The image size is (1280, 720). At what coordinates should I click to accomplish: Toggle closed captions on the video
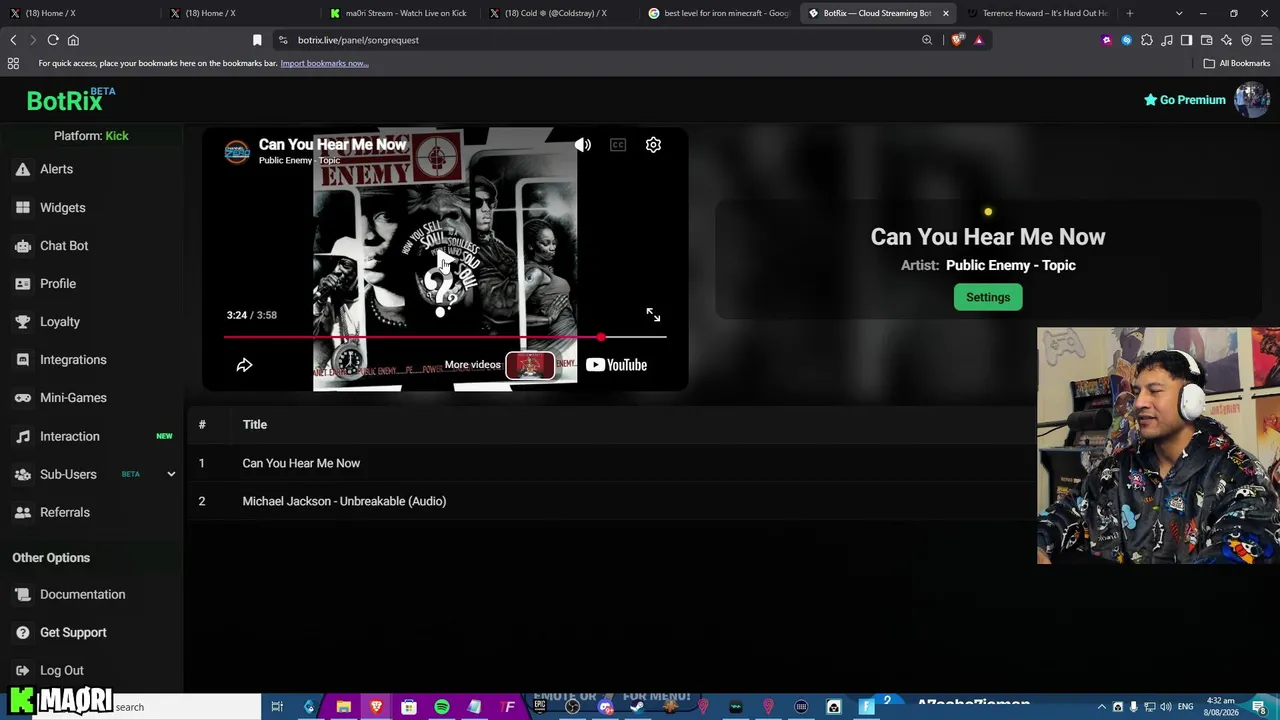tap(618, 145)
